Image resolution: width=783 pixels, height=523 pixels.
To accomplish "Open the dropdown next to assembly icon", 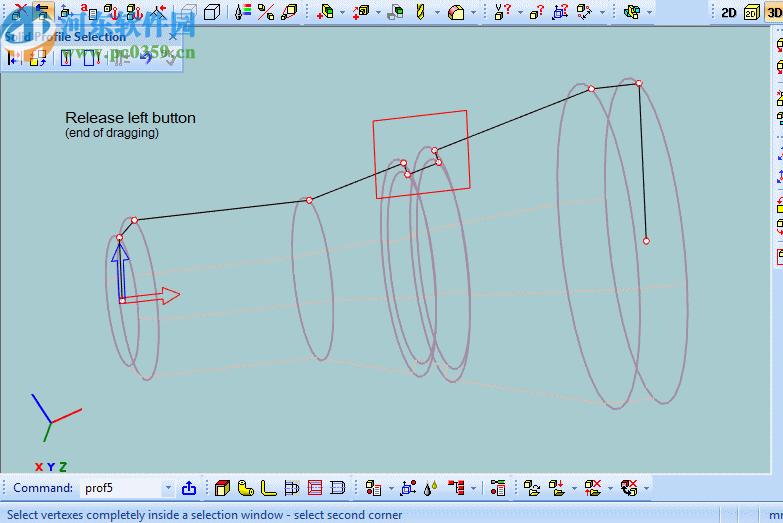I will (649, 12).
